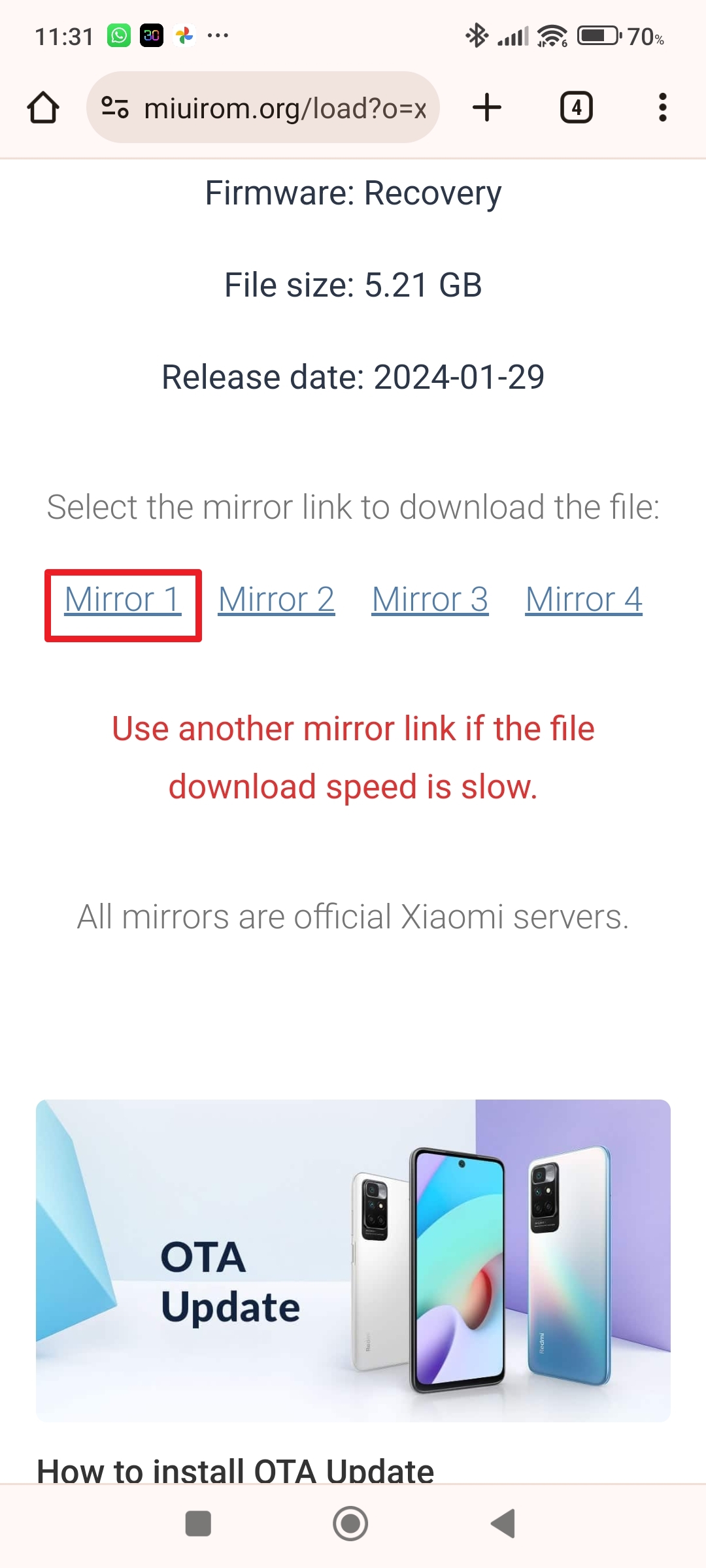
Task: Tap the Wi-Fi status icon
Action: pyautogui.click(x=552, y=36)
